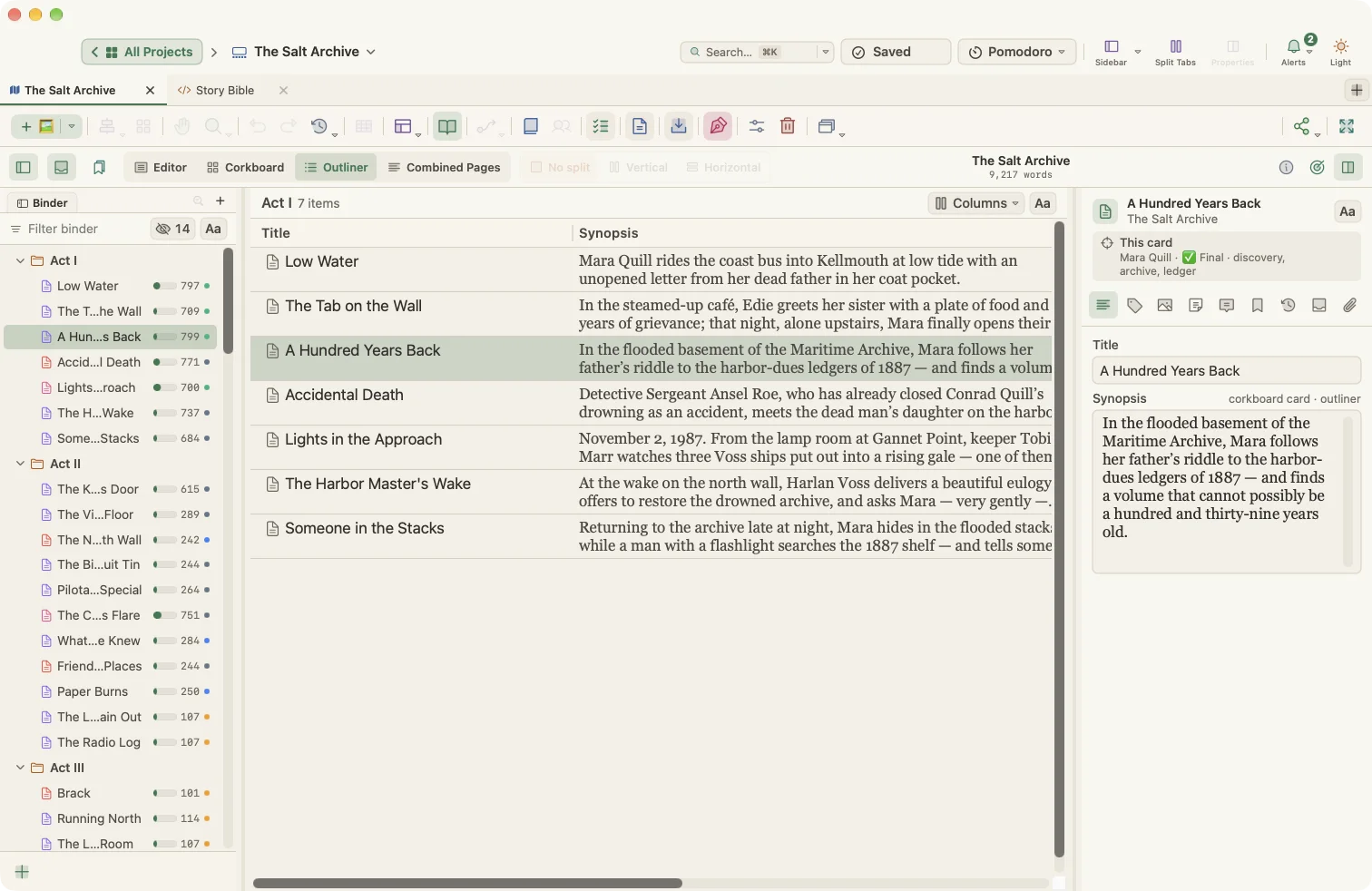The image size is (1372, 891).
Task: Toggle the inspector panel button on the right
Action: [x=1348, y=167]
